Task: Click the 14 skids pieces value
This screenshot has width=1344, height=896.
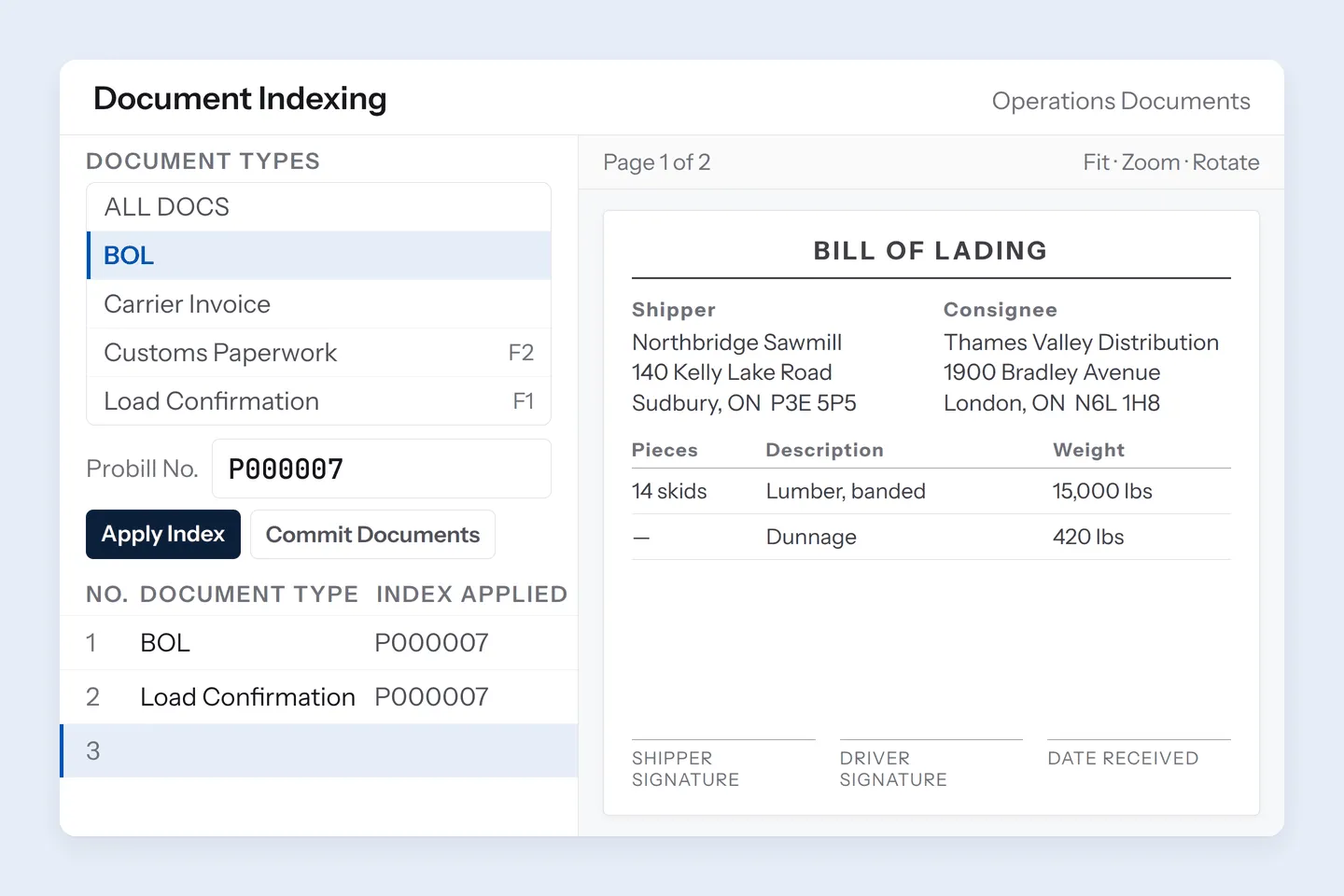Action: coord(669,491)
